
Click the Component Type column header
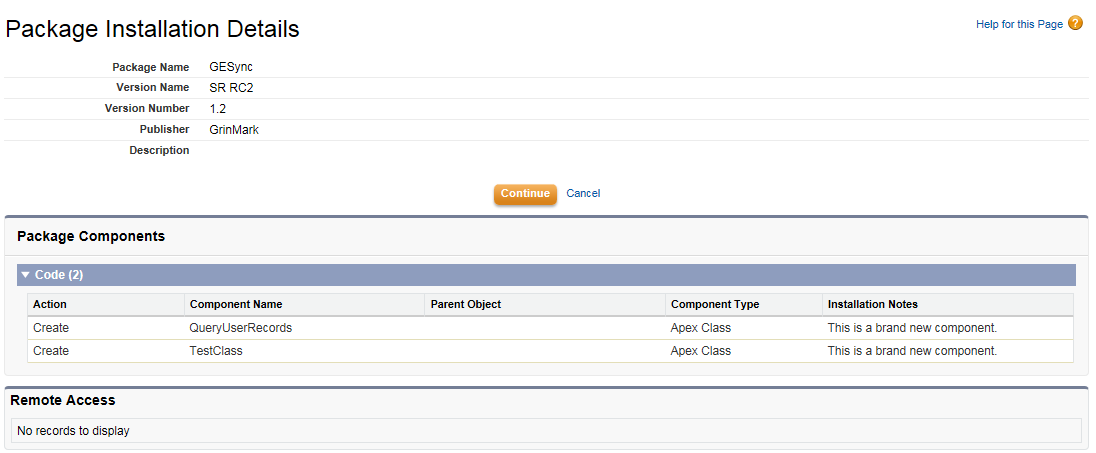[714, 305]
